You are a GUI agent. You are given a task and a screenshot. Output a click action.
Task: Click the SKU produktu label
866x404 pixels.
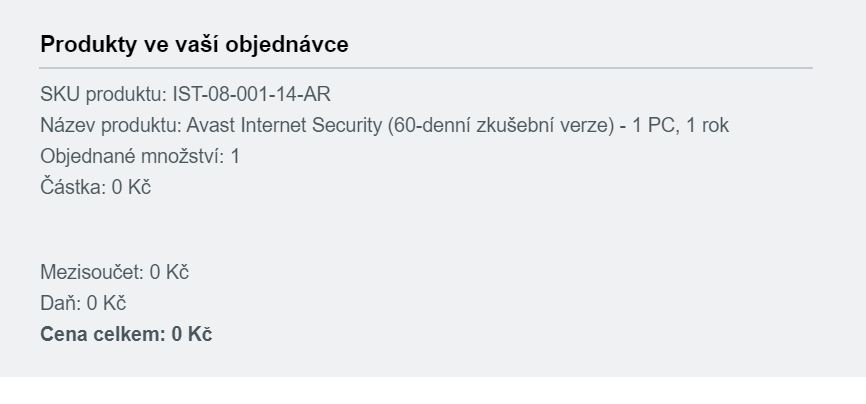103,95
